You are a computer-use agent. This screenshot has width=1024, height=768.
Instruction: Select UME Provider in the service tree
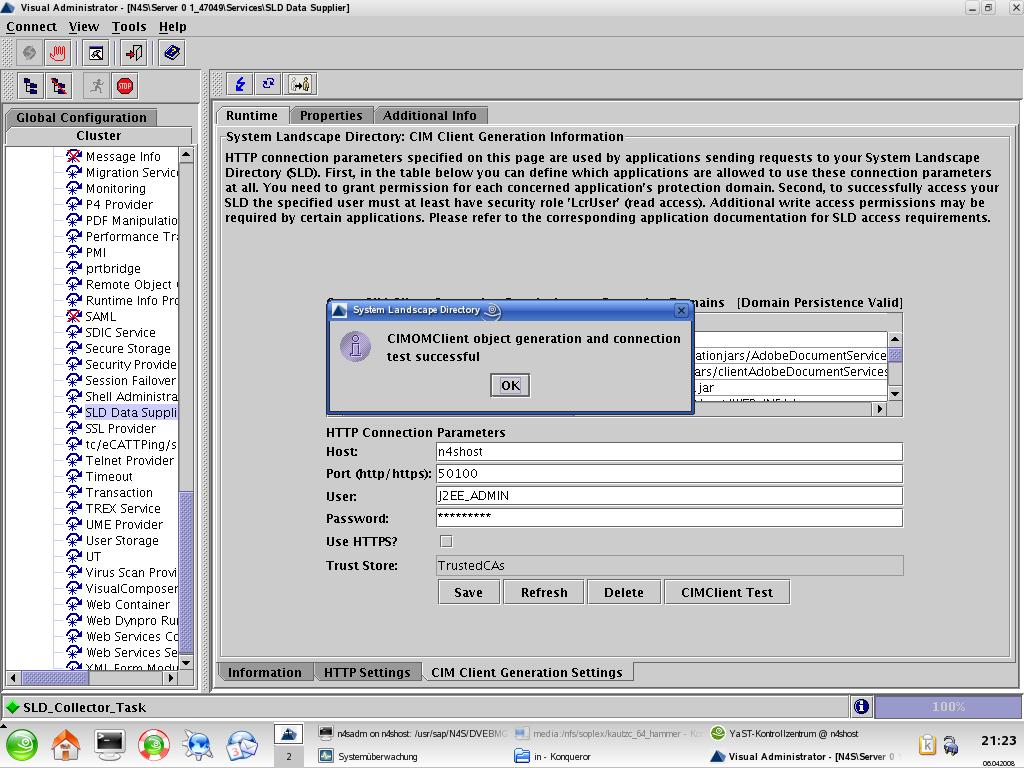tap(124, 524)
